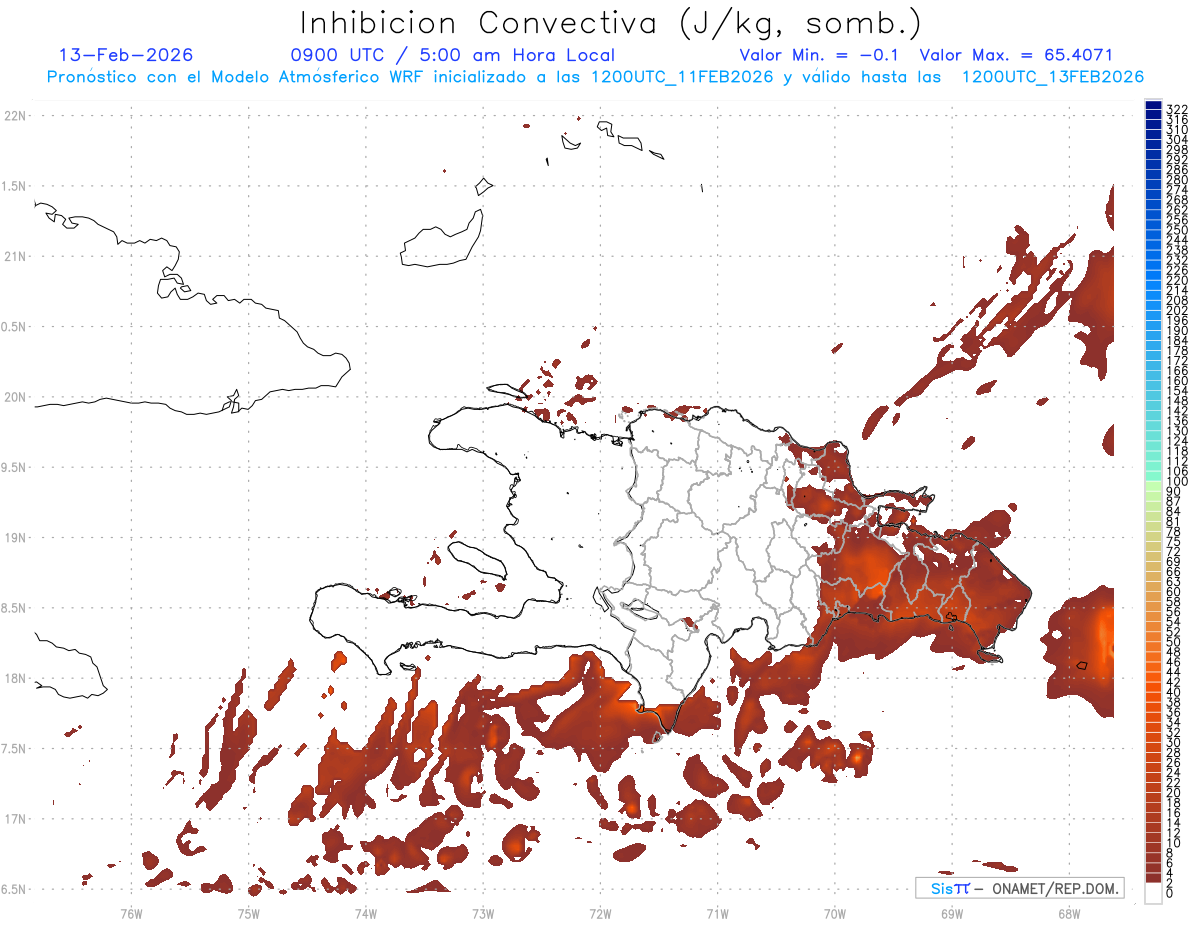The height and width of the screenshot is (927, 1200).
Task: Click the "100" value on the color scale
Action: (x=1177, y=482)
